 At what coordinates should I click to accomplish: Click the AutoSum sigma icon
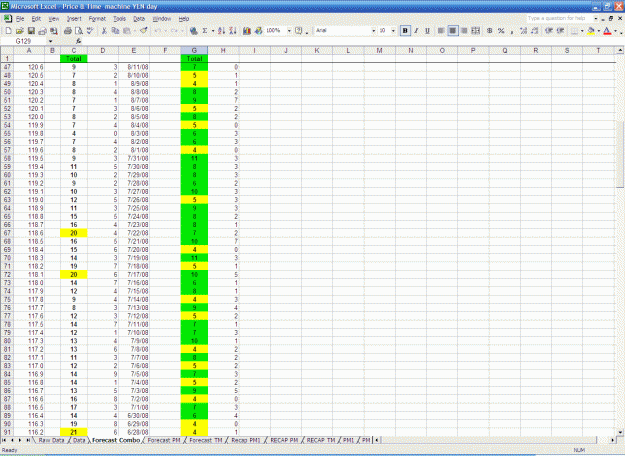point(204,31)
